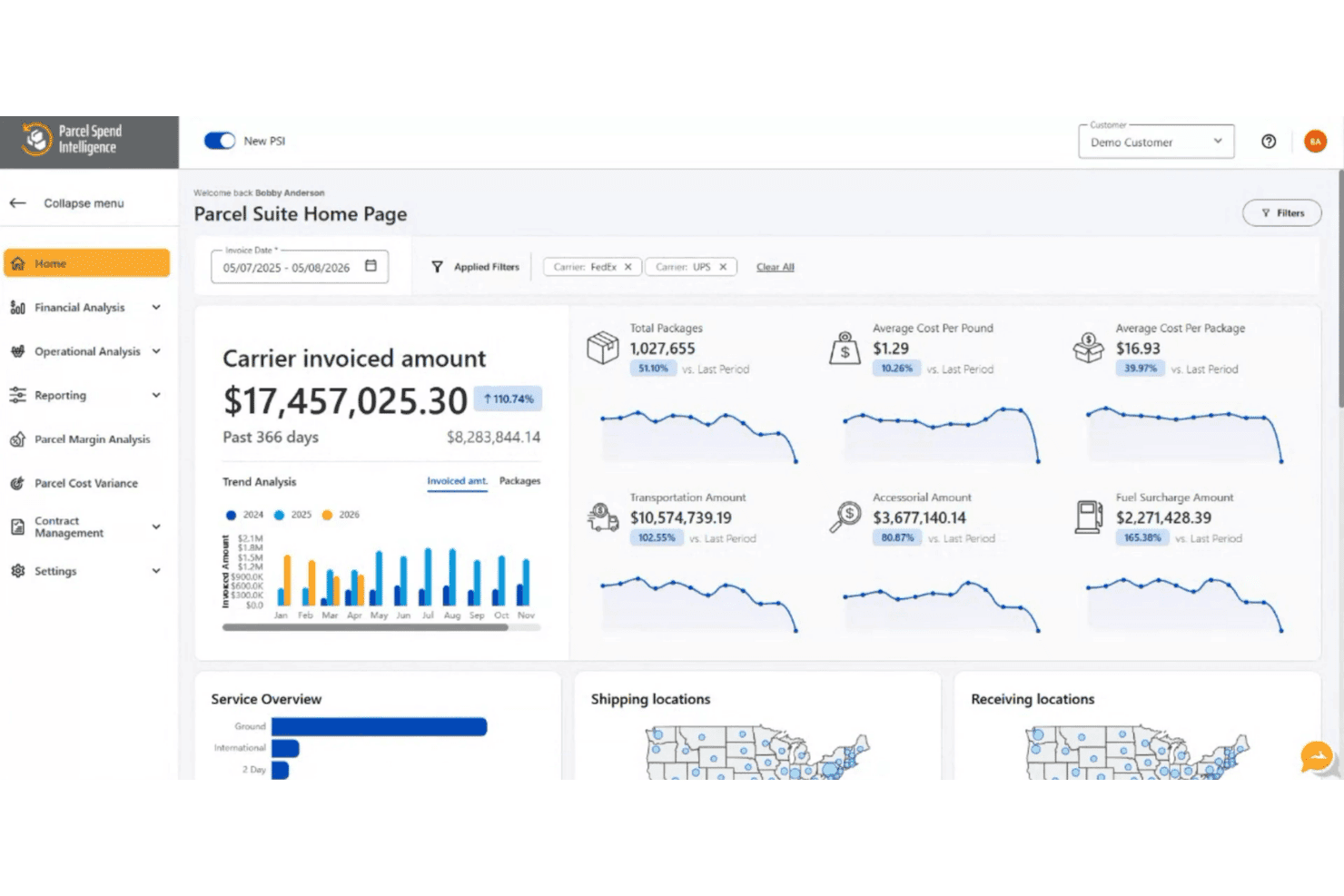Image resolution: width=1344 pixels, height=896 pixels.
Task: Click the Operational Analysis sidebar icon
Action: pos(17,351)
